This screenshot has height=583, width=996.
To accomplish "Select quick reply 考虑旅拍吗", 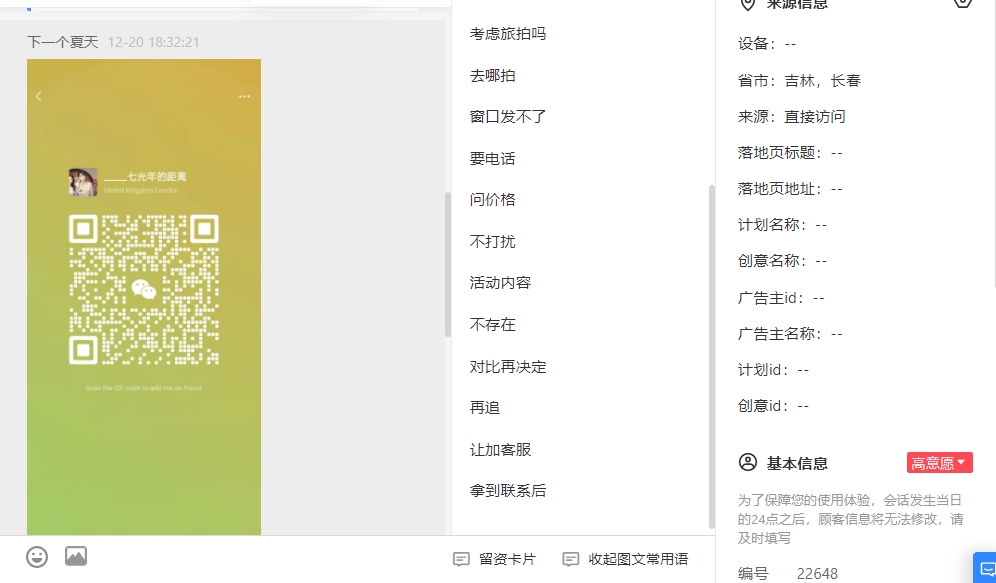I will pyautogui.click(x=508, y=34).
